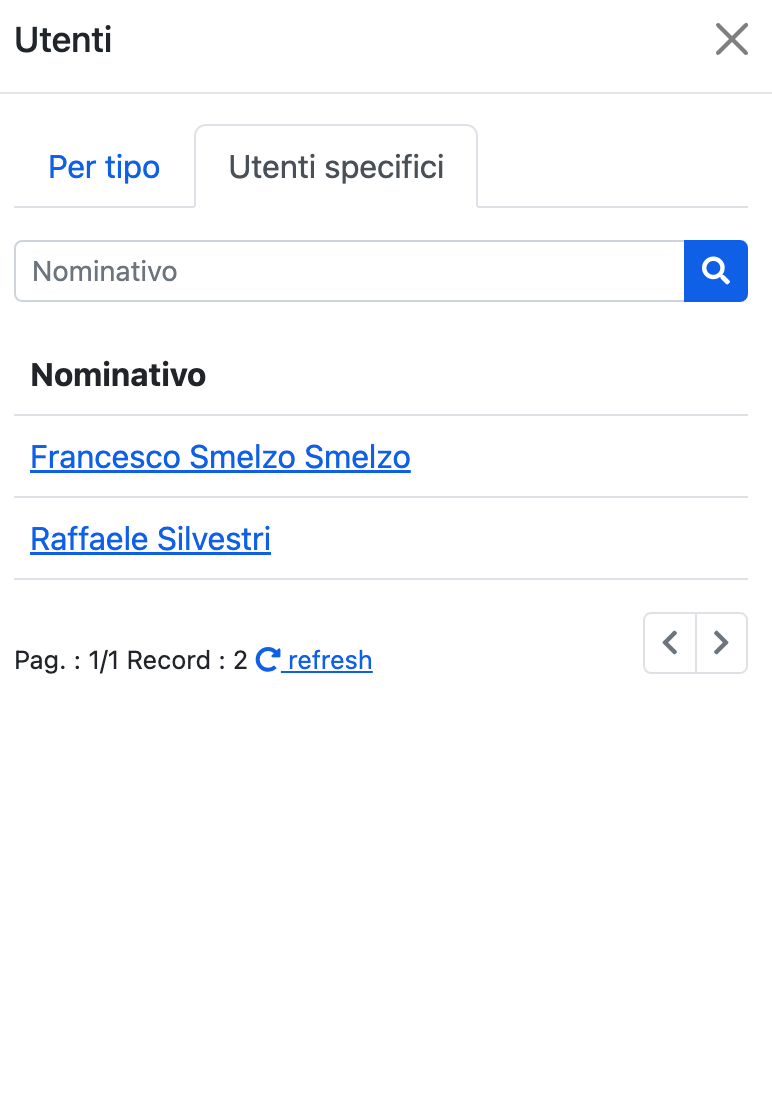This screenshot has height=1110, width=772.
Task: Go to previous page with left chevron
Action: click(670, 643)
